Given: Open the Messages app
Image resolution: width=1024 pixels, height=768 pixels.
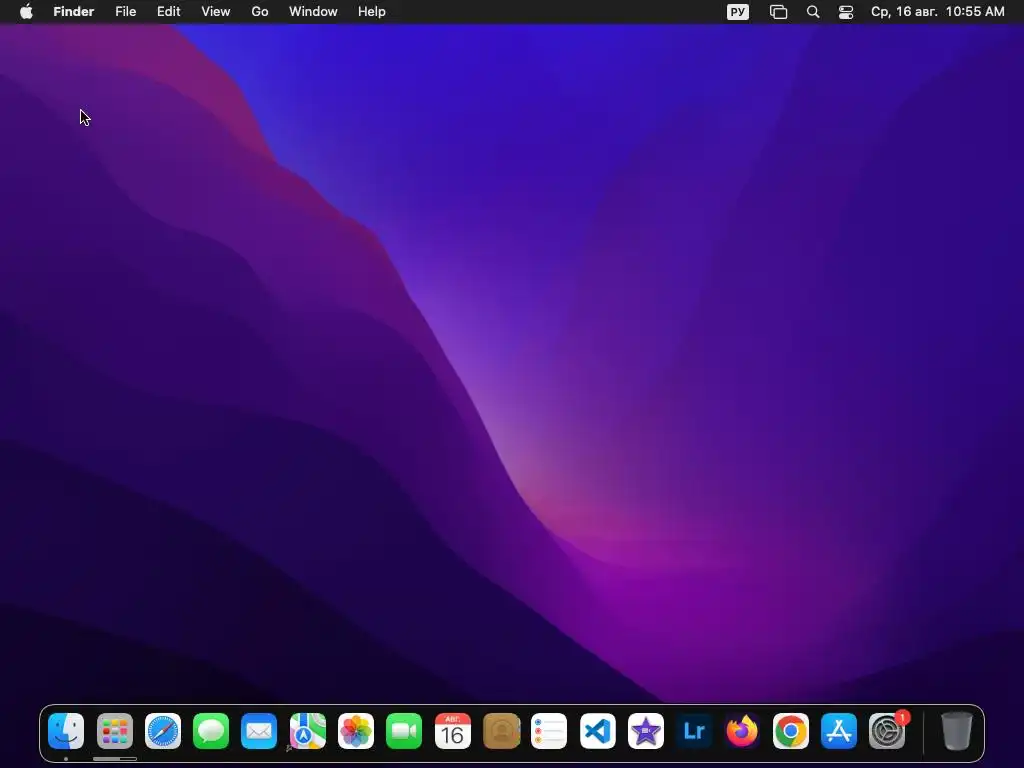Looking at the screenshot, I should [x=211, y=731].
